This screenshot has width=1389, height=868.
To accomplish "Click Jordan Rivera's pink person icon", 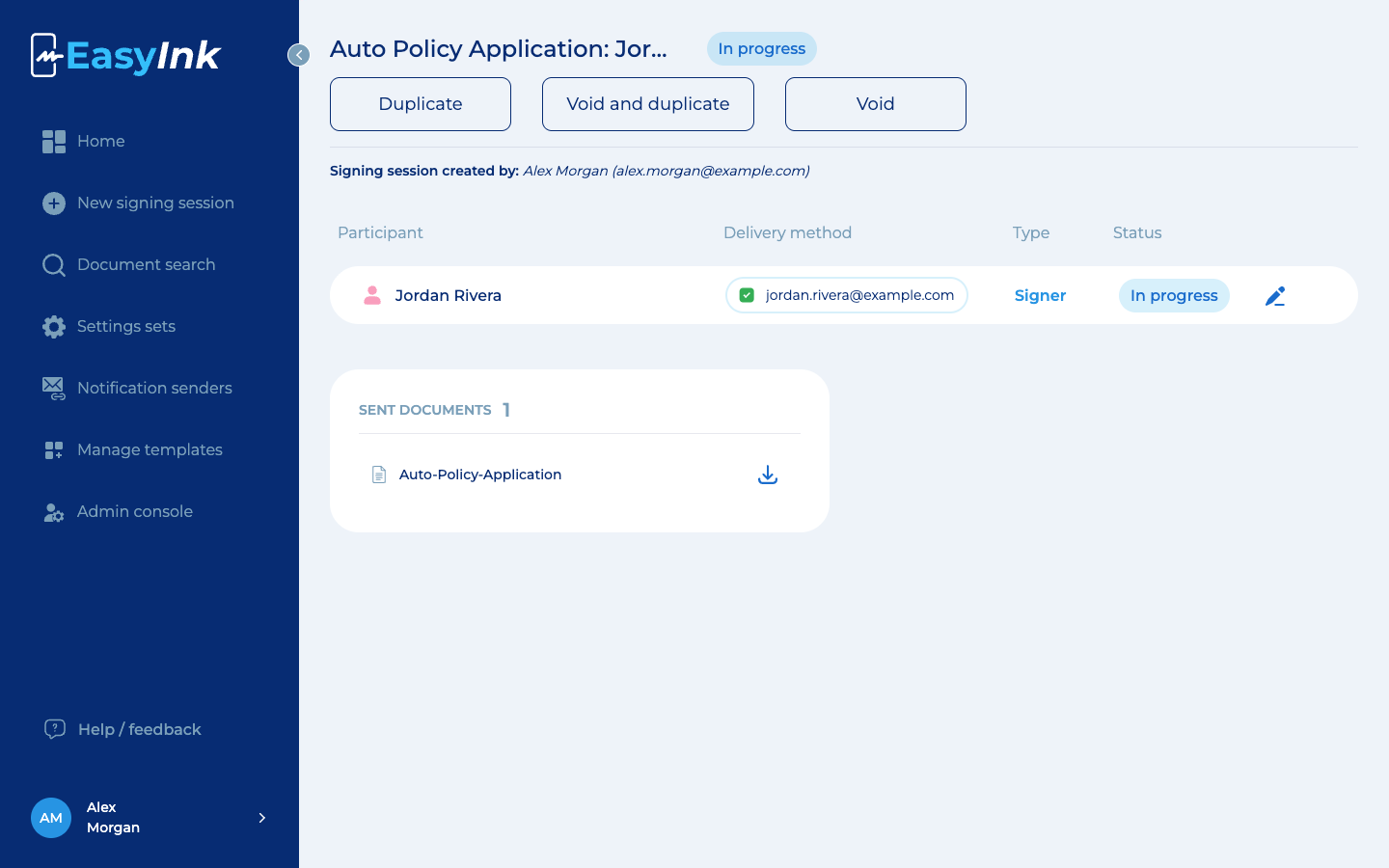I will point(372,295).
